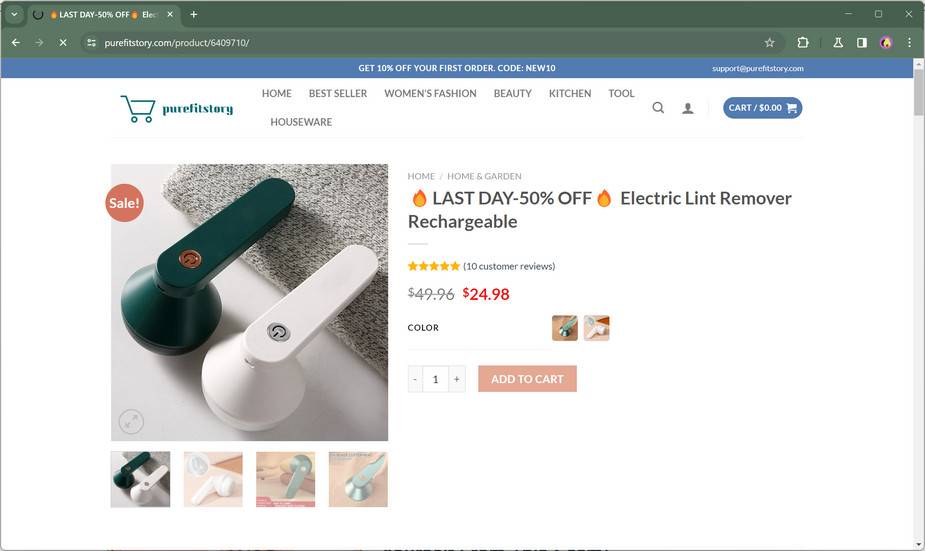Open the WOMEN'S FASHION menu
The width and height of the screenshot is (925, 551).
click(x=430, y=93)
